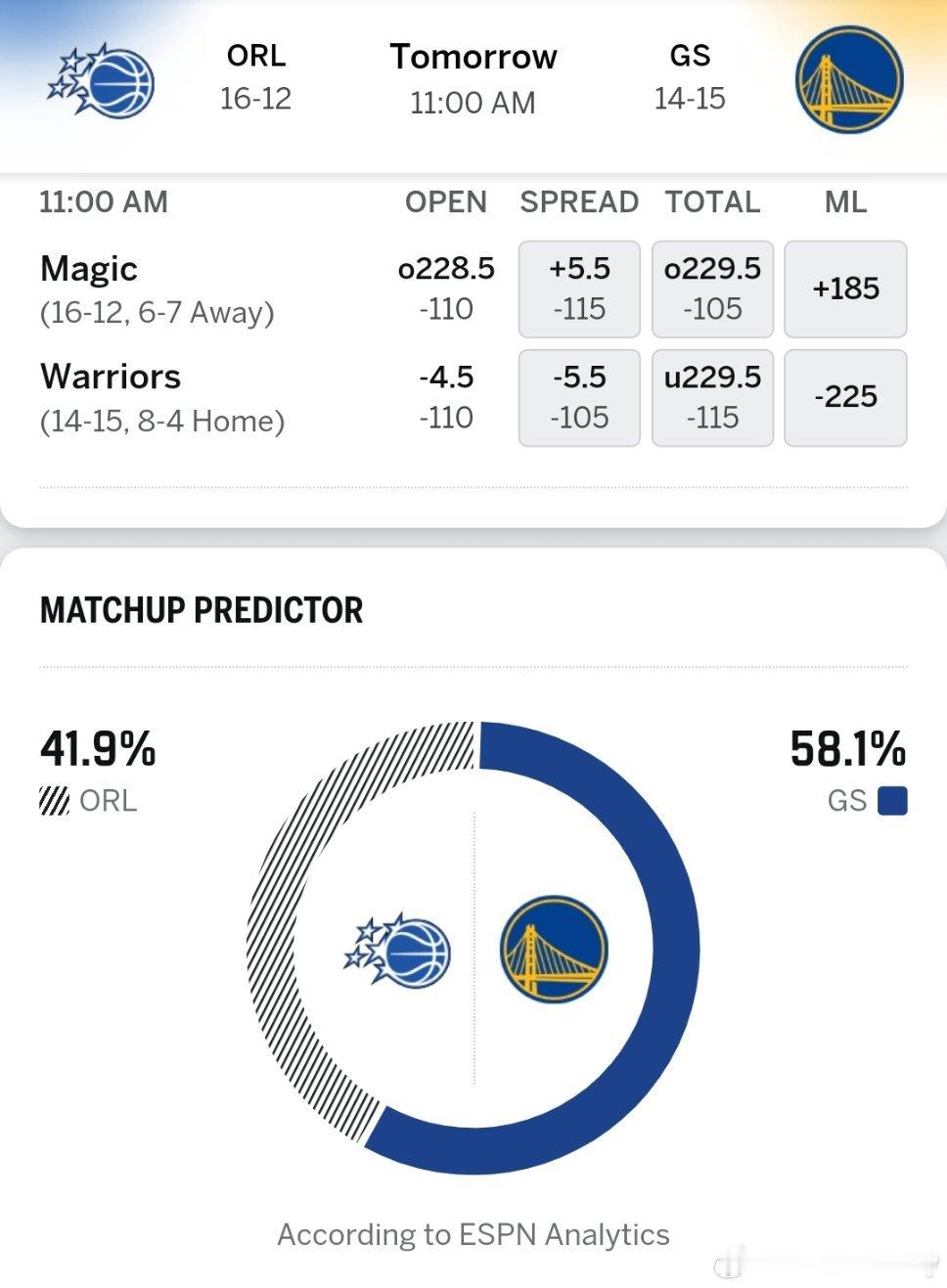Tap the Magic logo inside predictor donut

(397, 951)
